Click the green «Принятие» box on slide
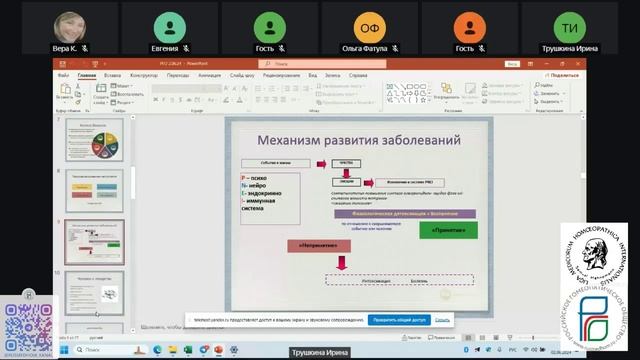Image resolution: width=640 pixels, height=360 pixels. point(449,230)
